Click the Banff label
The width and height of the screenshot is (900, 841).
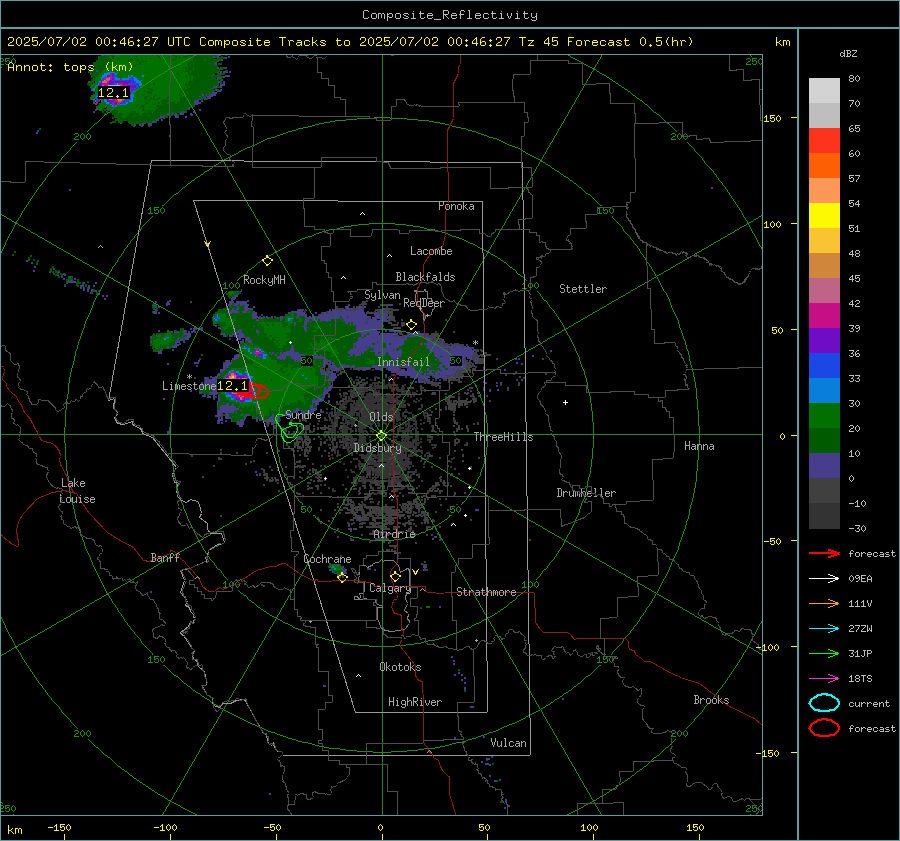pyautogui.click(x=165, y=557)
